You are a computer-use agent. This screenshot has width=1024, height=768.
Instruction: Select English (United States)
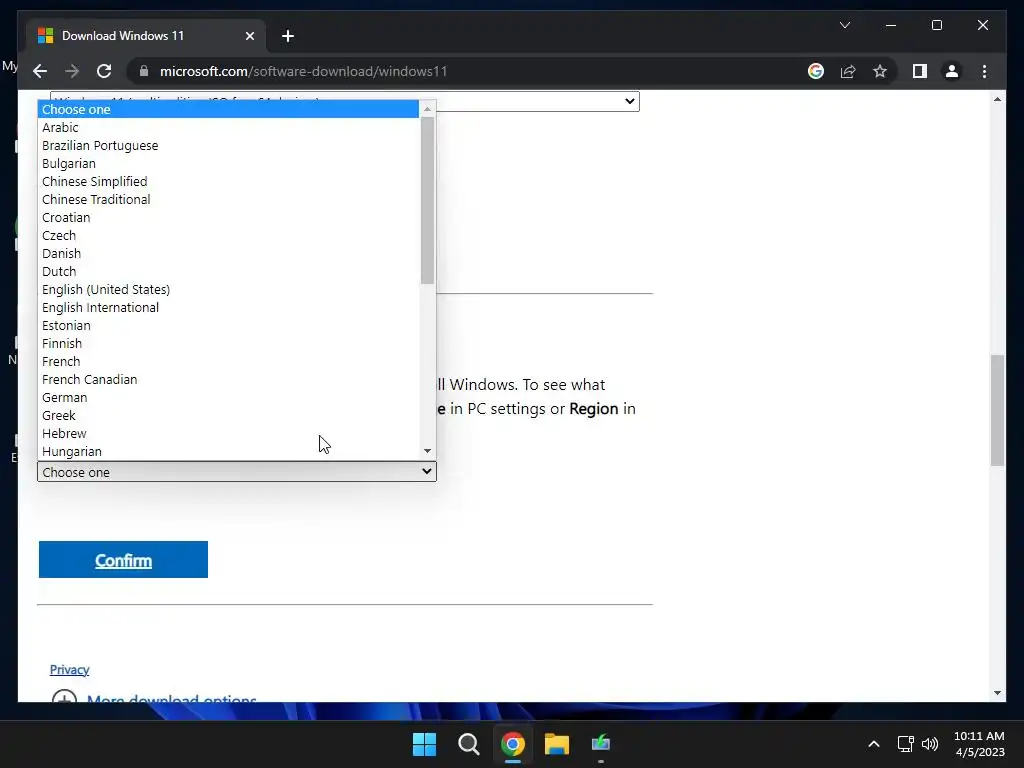coord(228,289)
